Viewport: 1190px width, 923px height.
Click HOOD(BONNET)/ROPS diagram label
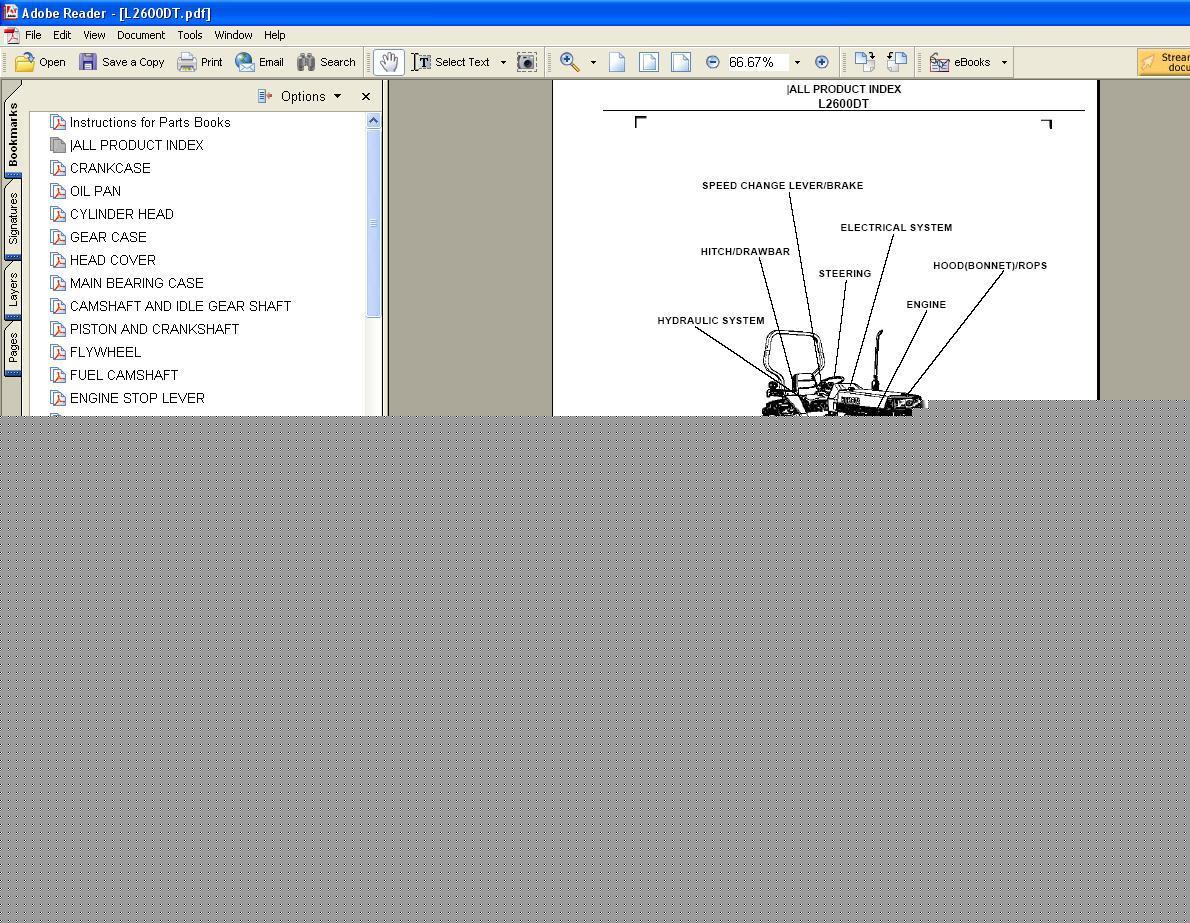(990, 266)
